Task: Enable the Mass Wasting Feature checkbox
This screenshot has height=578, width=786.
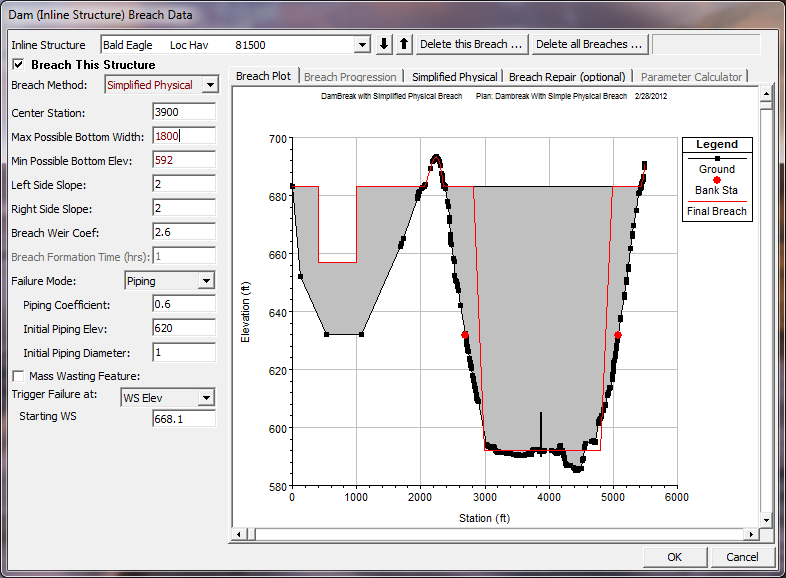Action: [18, 376]
